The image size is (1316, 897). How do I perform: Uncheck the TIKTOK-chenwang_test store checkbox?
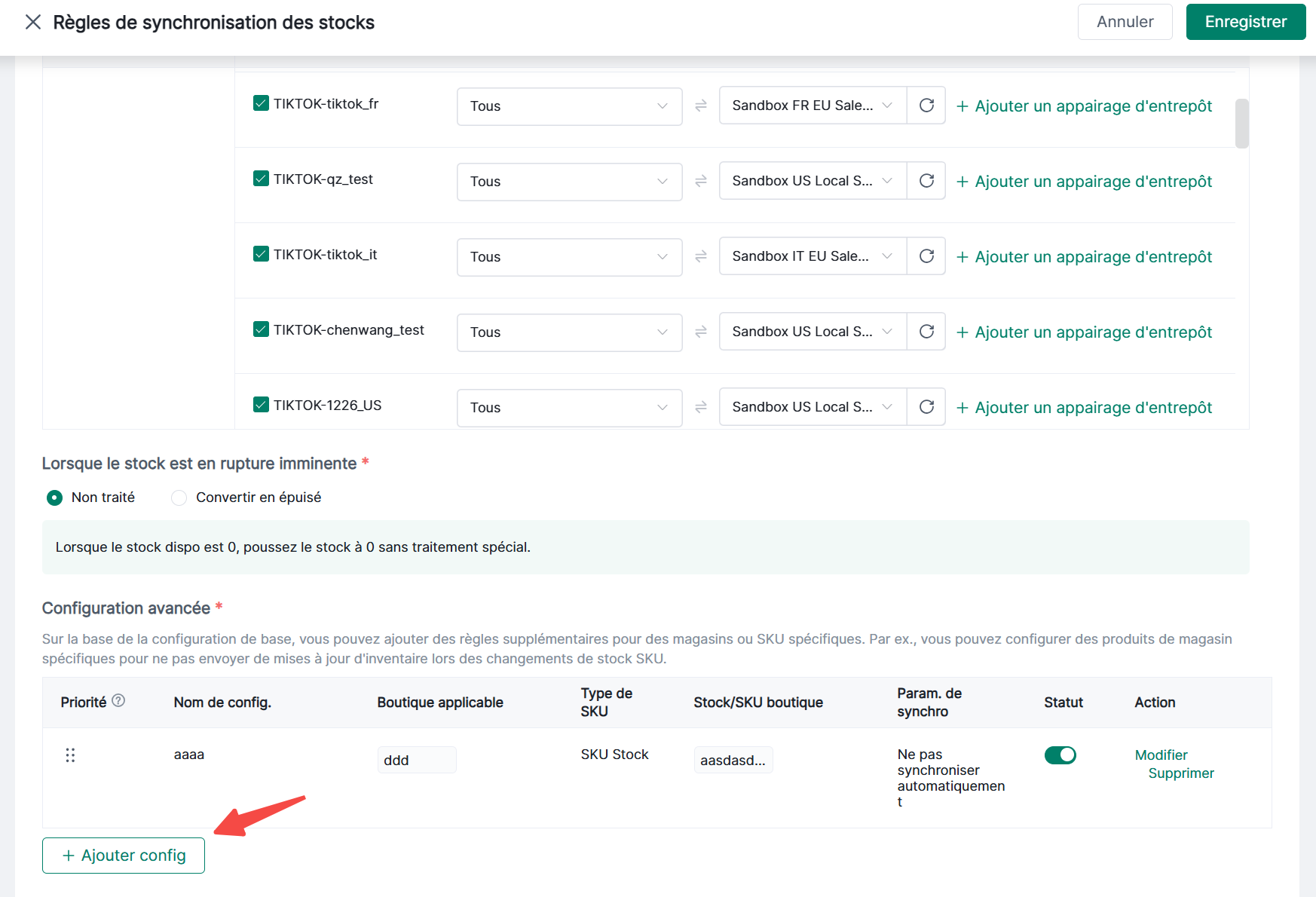pyautogui.click(x=262, y=329)
